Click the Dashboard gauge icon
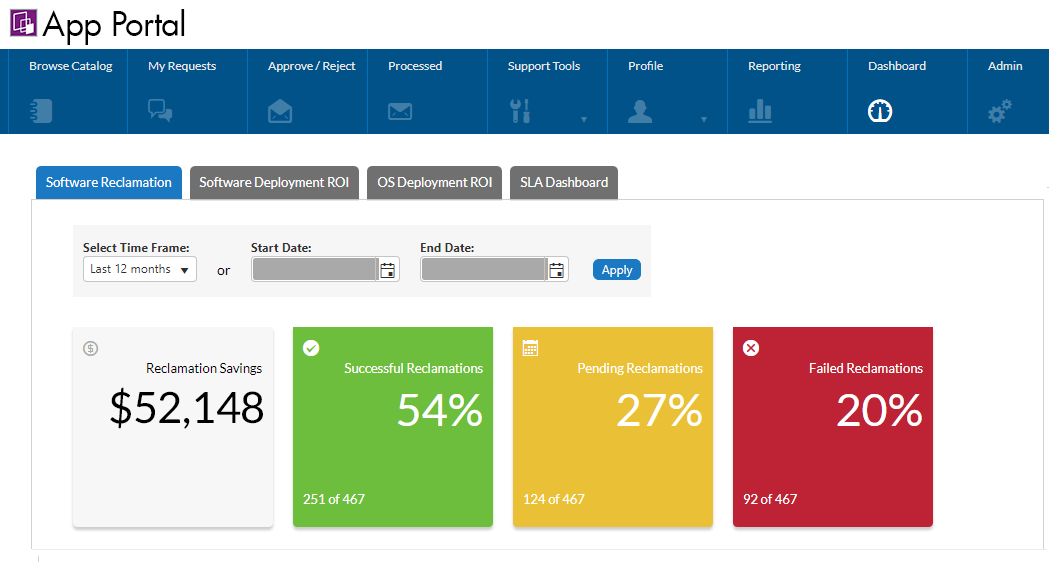 tap(880, 111)
